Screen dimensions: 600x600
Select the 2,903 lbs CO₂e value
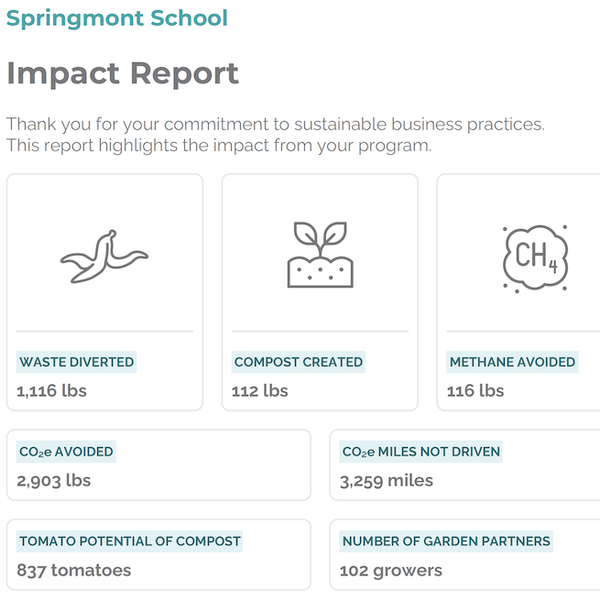(54, 481)
